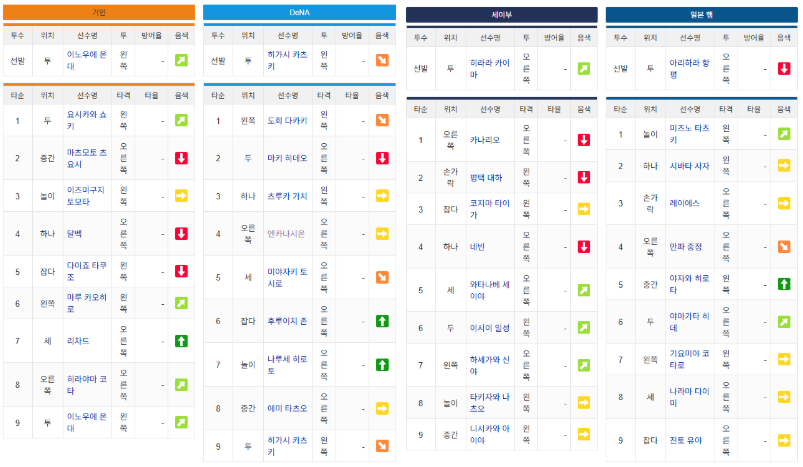The width and height of the screenshot is (803, 467).
Task: Click the 일본 햄 team header
Action: click(702, 15)
